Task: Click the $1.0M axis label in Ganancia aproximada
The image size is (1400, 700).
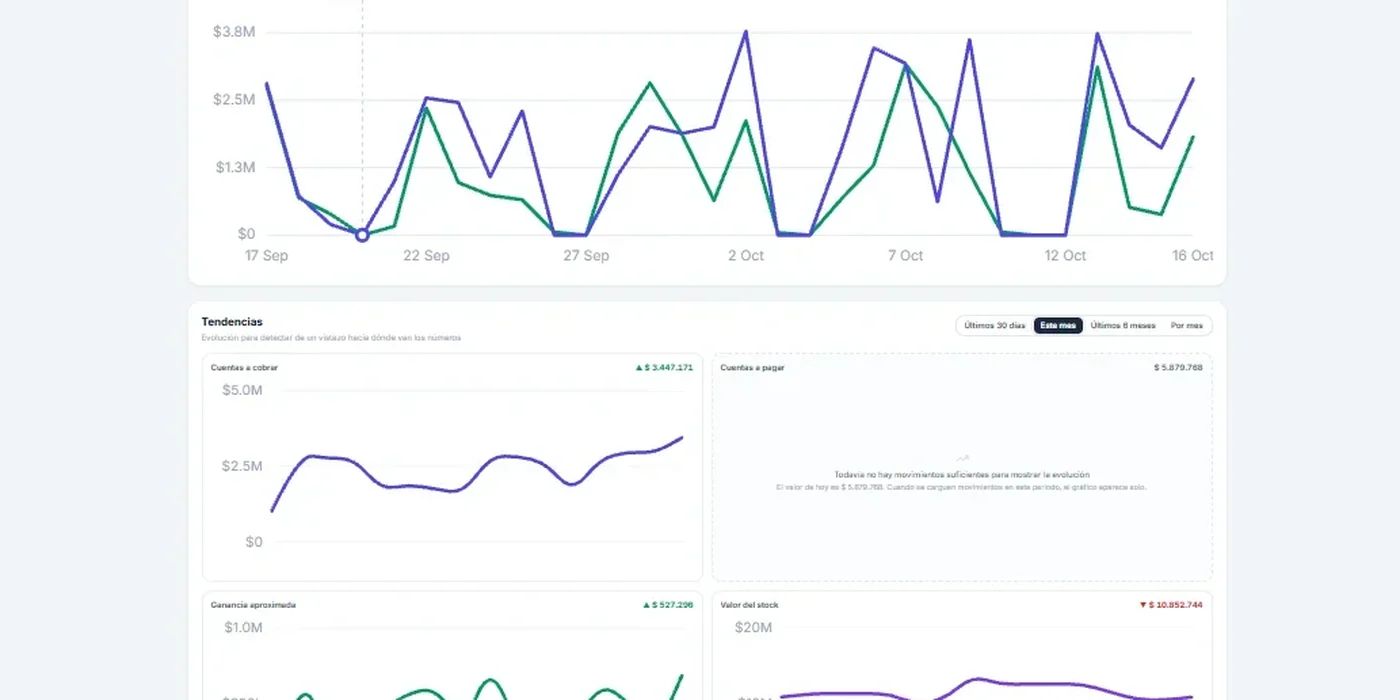Action: click(x=242, y=627)
